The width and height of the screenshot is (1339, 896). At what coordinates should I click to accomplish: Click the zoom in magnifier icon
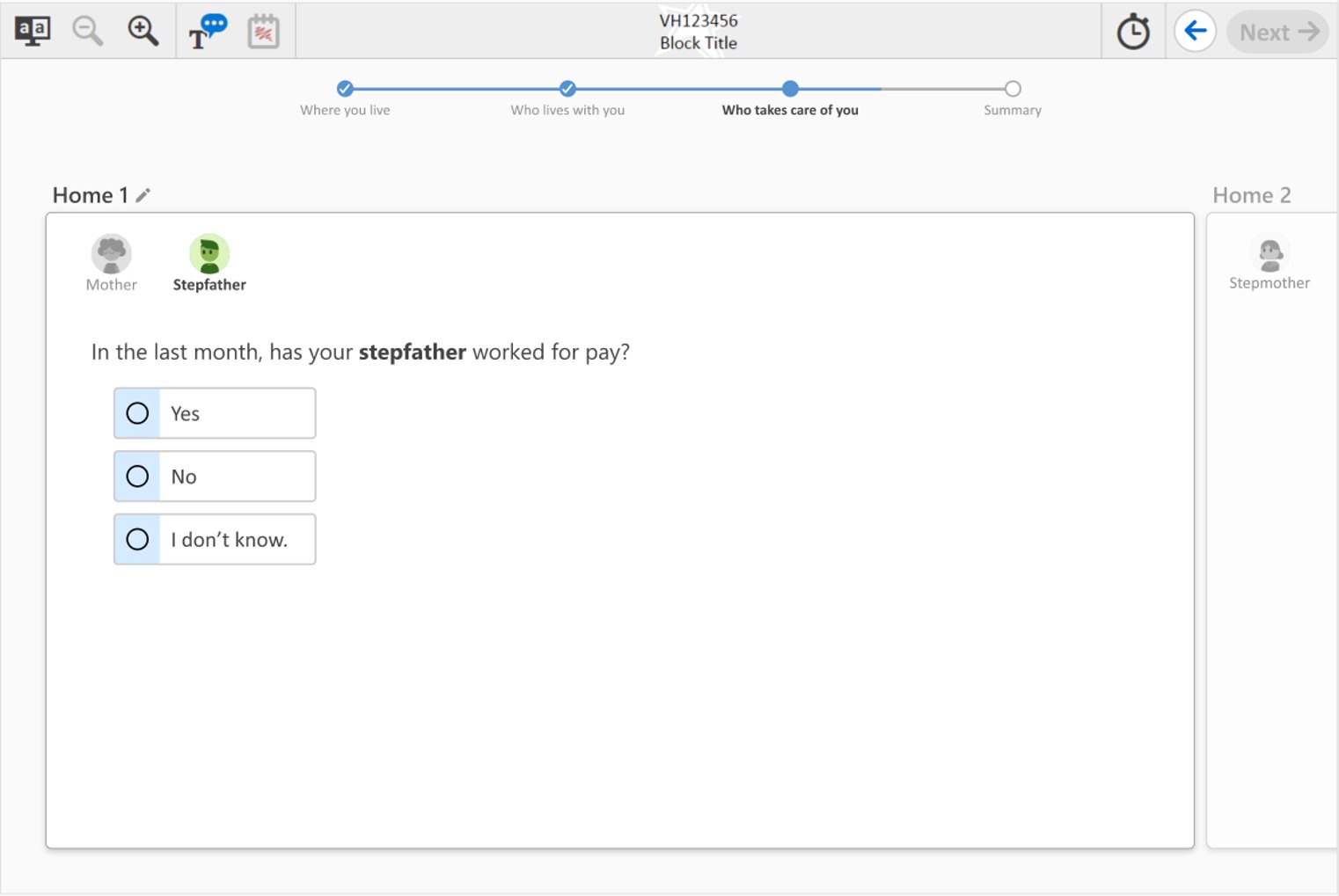pos(143,32)
